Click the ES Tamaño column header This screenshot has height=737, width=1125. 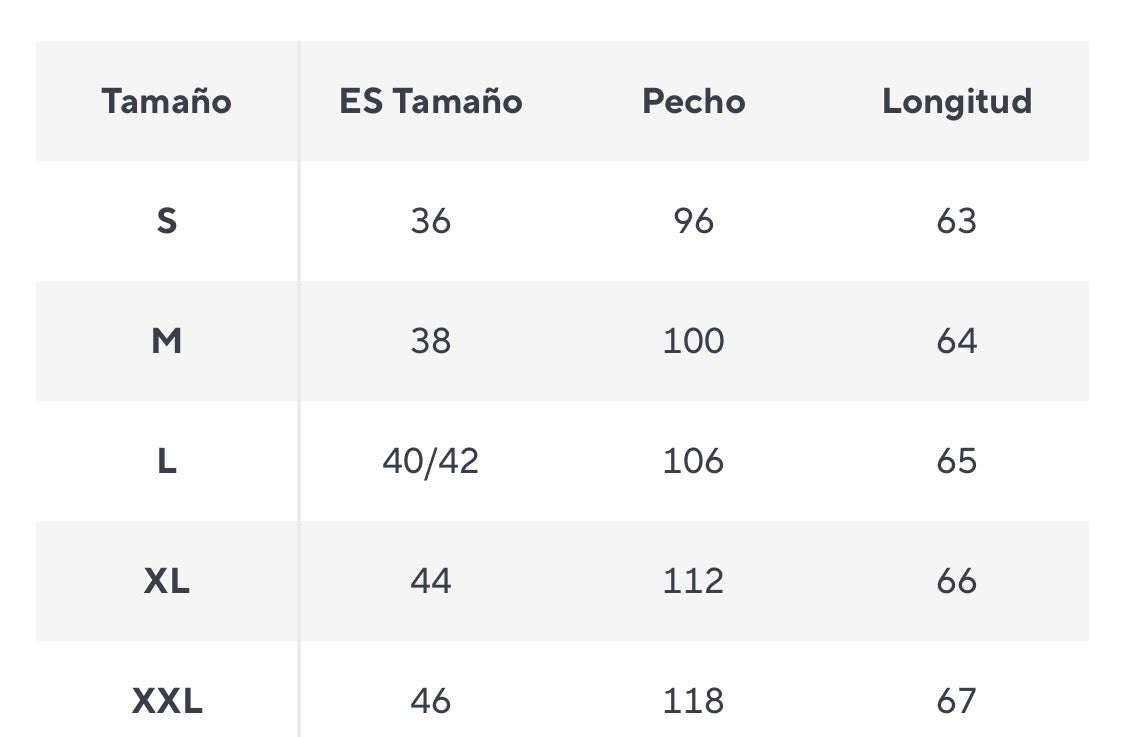(430, 101)
